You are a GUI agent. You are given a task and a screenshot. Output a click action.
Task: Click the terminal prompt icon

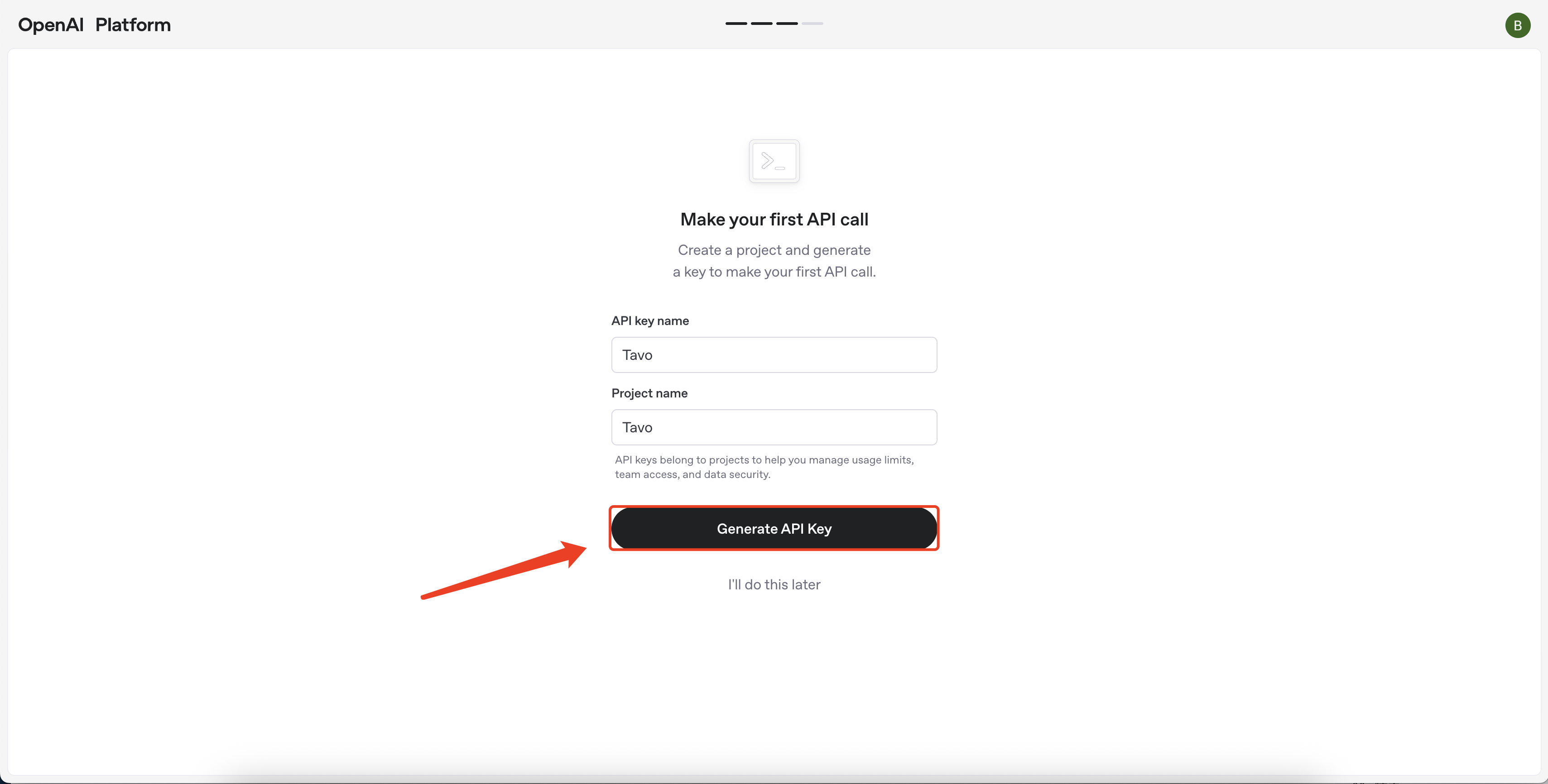[774, 161]
